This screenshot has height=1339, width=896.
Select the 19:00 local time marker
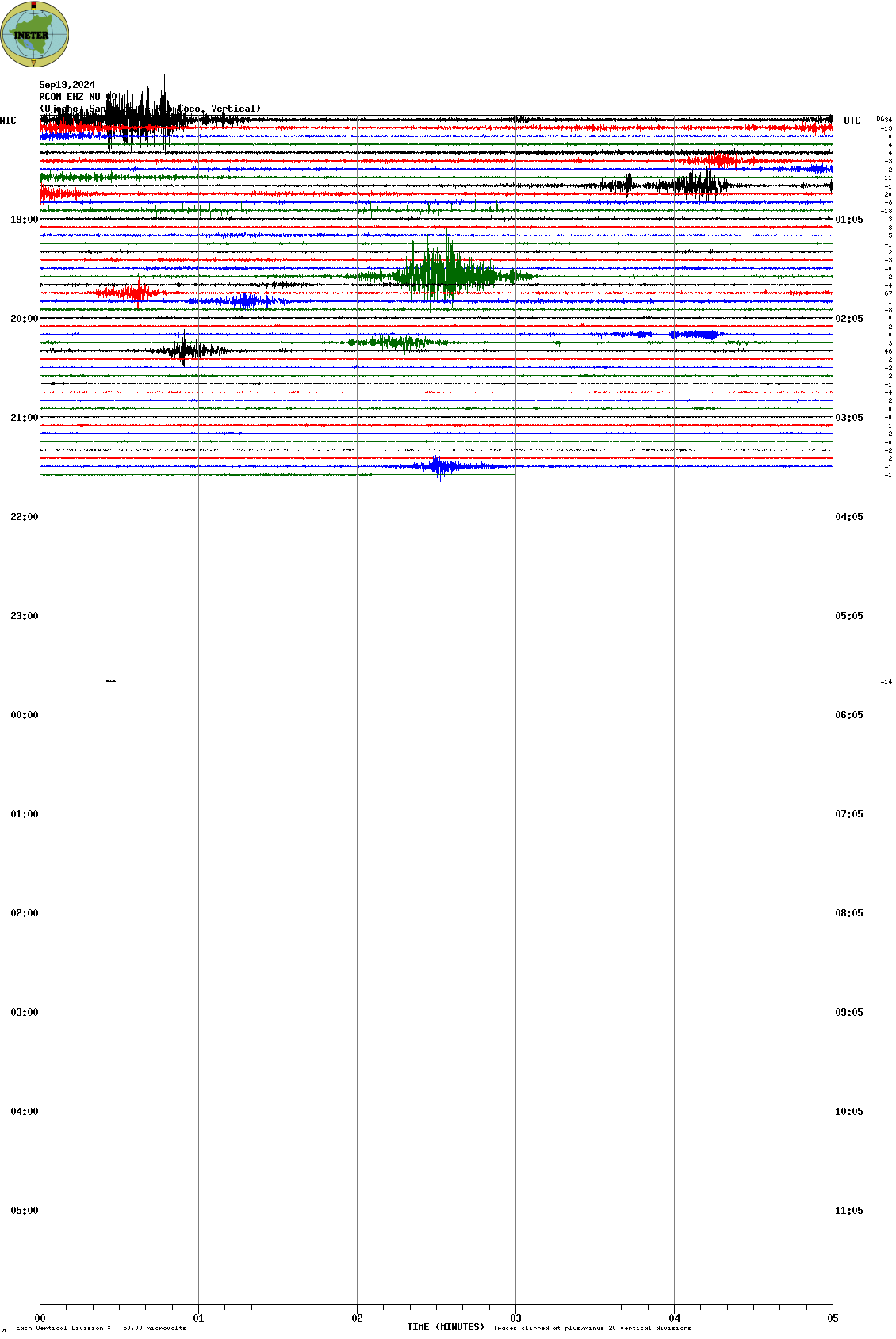tap(24, 220)
